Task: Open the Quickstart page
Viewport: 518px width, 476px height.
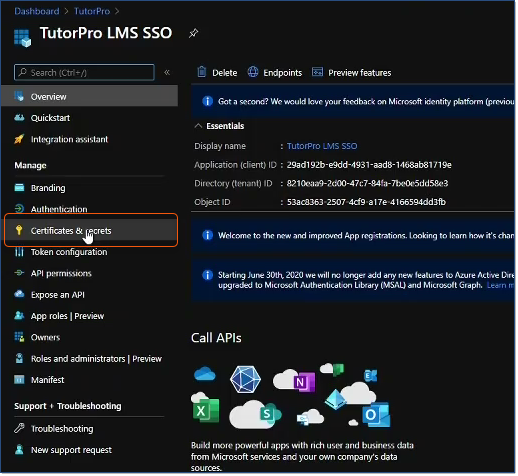Action: click(50, 118)
